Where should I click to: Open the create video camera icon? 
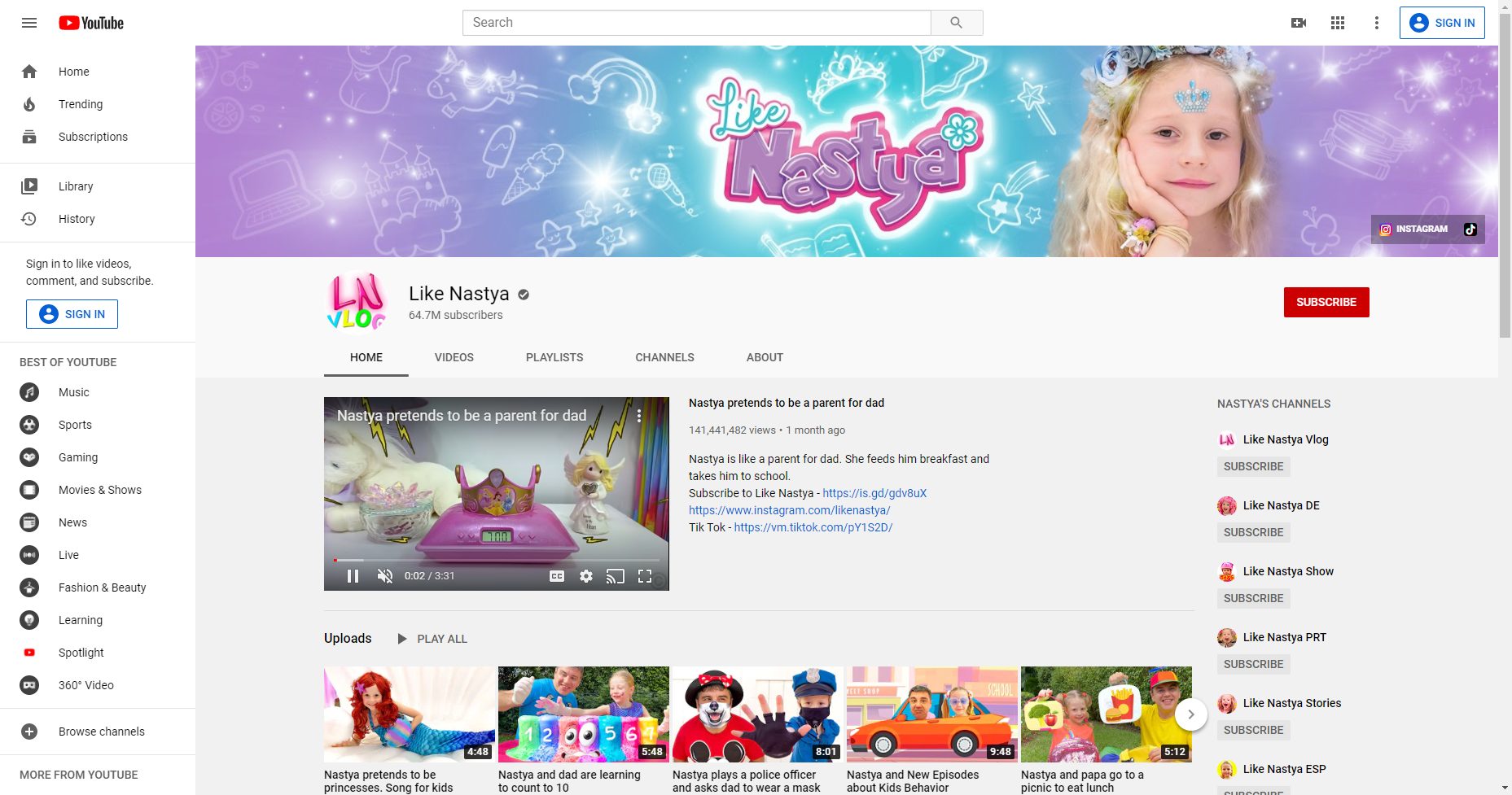click(1299, 23)
